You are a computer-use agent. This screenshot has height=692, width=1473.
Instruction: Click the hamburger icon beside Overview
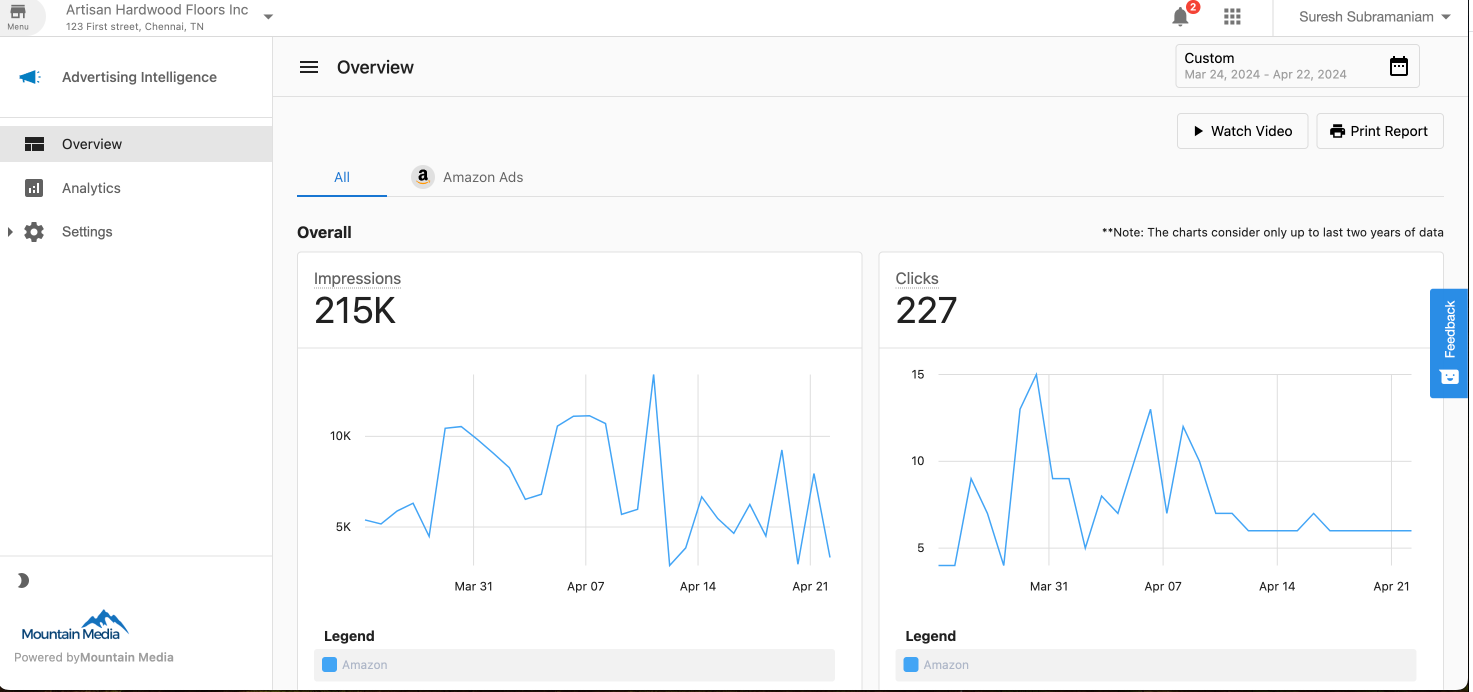point(309,67)
